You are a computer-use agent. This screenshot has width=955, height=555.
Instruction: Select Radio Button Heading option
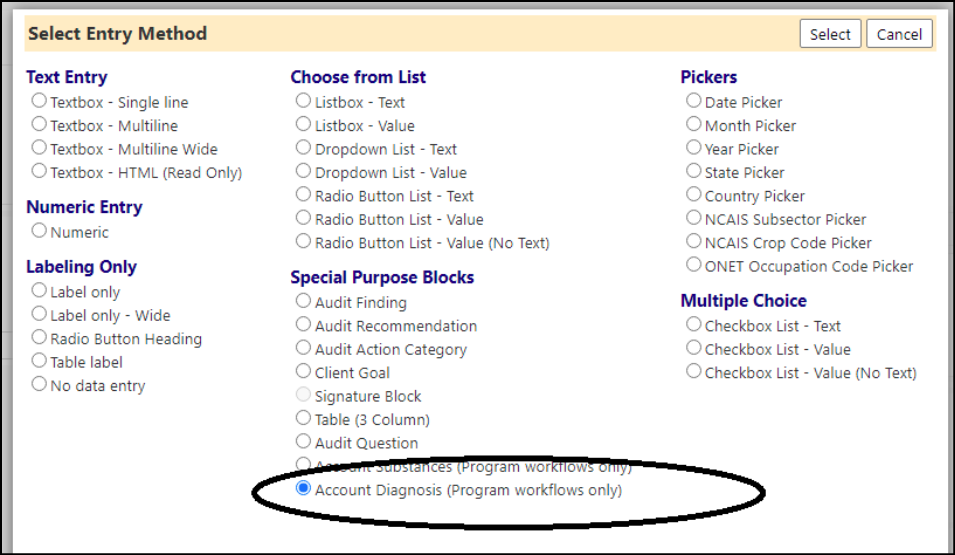coord(39,337)
